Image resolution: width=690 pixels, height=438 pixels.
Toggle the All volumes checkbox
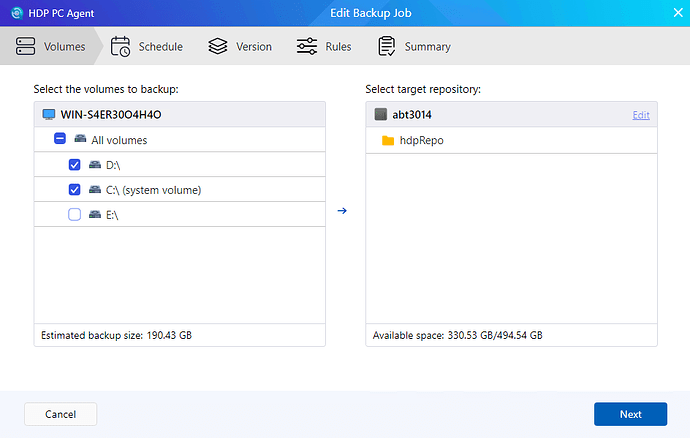pyautogui.click(x=60, y=141)
